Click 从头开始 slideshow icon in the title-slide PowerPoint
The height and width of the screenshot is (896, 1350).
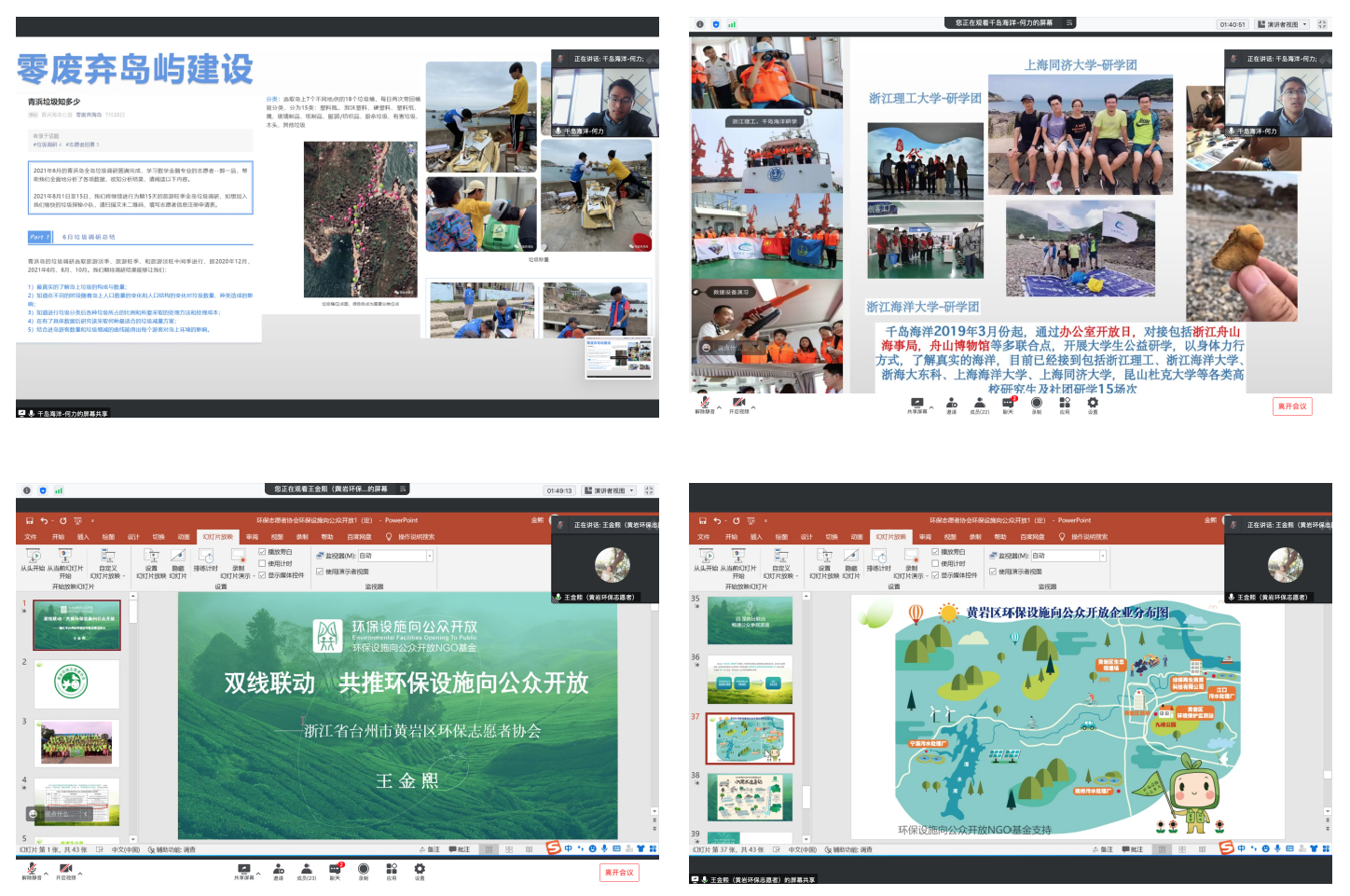click(x=33, y=556)
